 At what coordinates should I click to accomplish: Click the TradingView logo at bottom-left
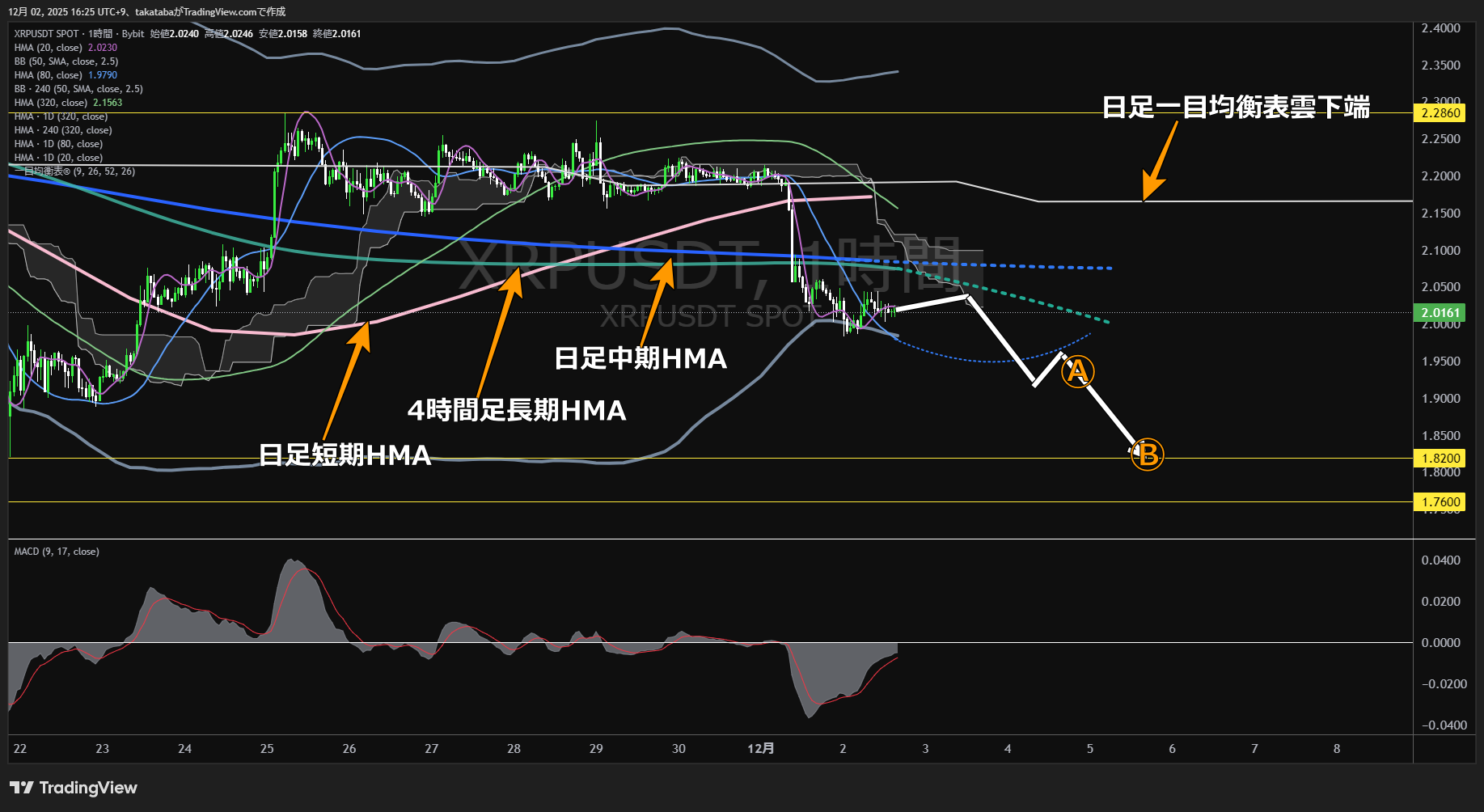click(x=73, y=787)
